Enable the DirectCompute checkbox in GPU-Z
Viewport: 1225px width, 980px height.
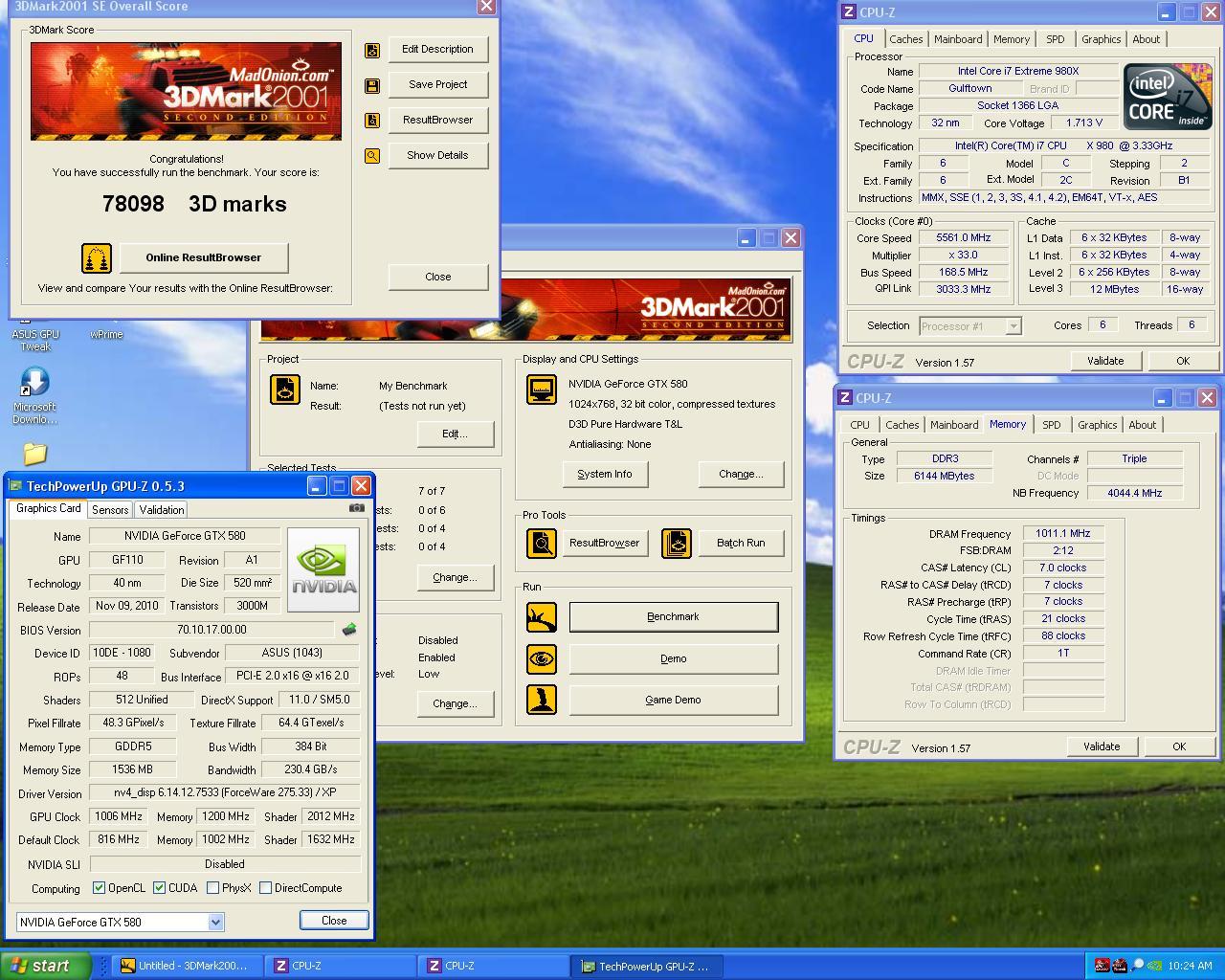tap(265, 888)
